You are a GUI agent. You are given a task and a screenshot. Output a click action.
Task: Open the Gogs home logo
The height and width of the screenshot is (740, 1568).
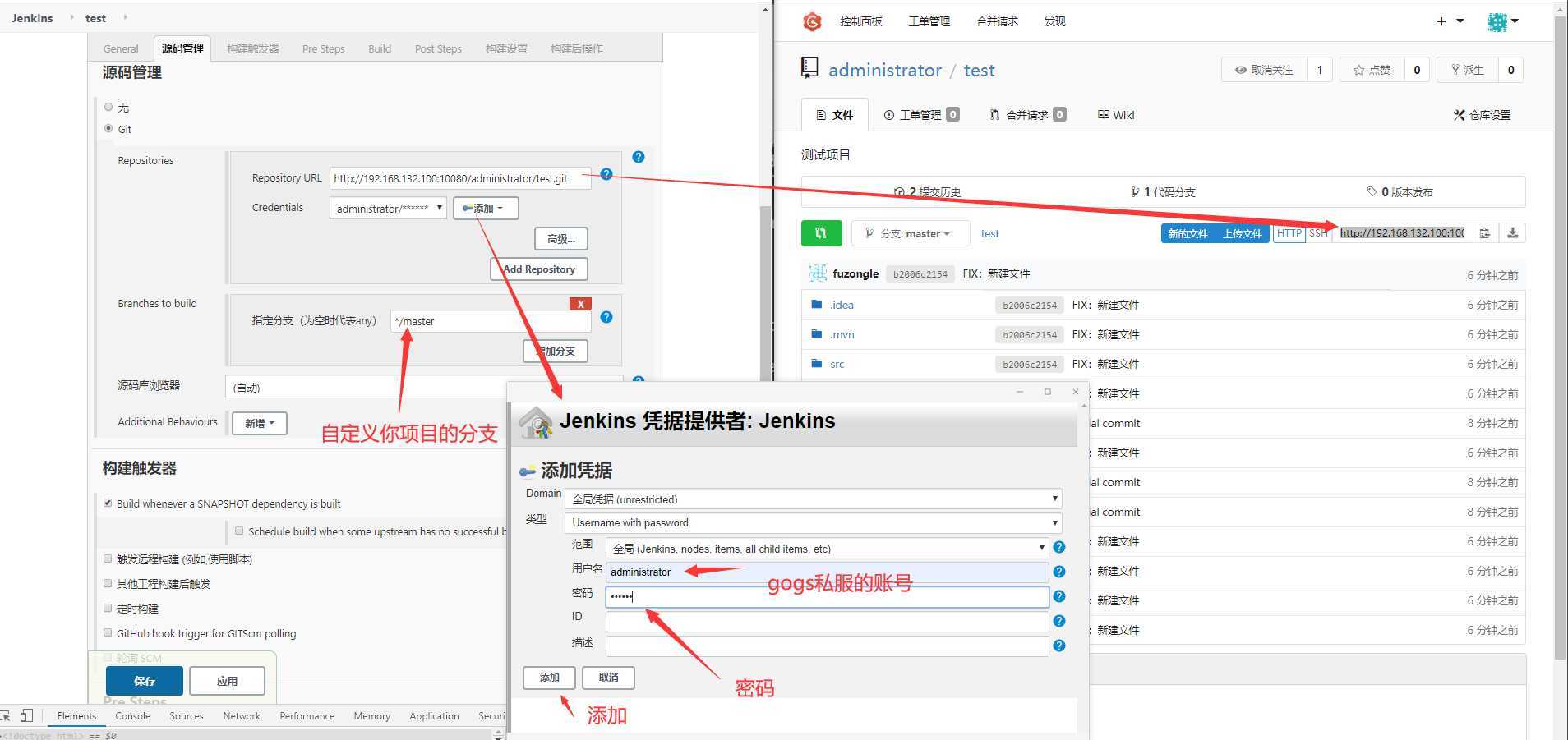(x=812, y=21)
